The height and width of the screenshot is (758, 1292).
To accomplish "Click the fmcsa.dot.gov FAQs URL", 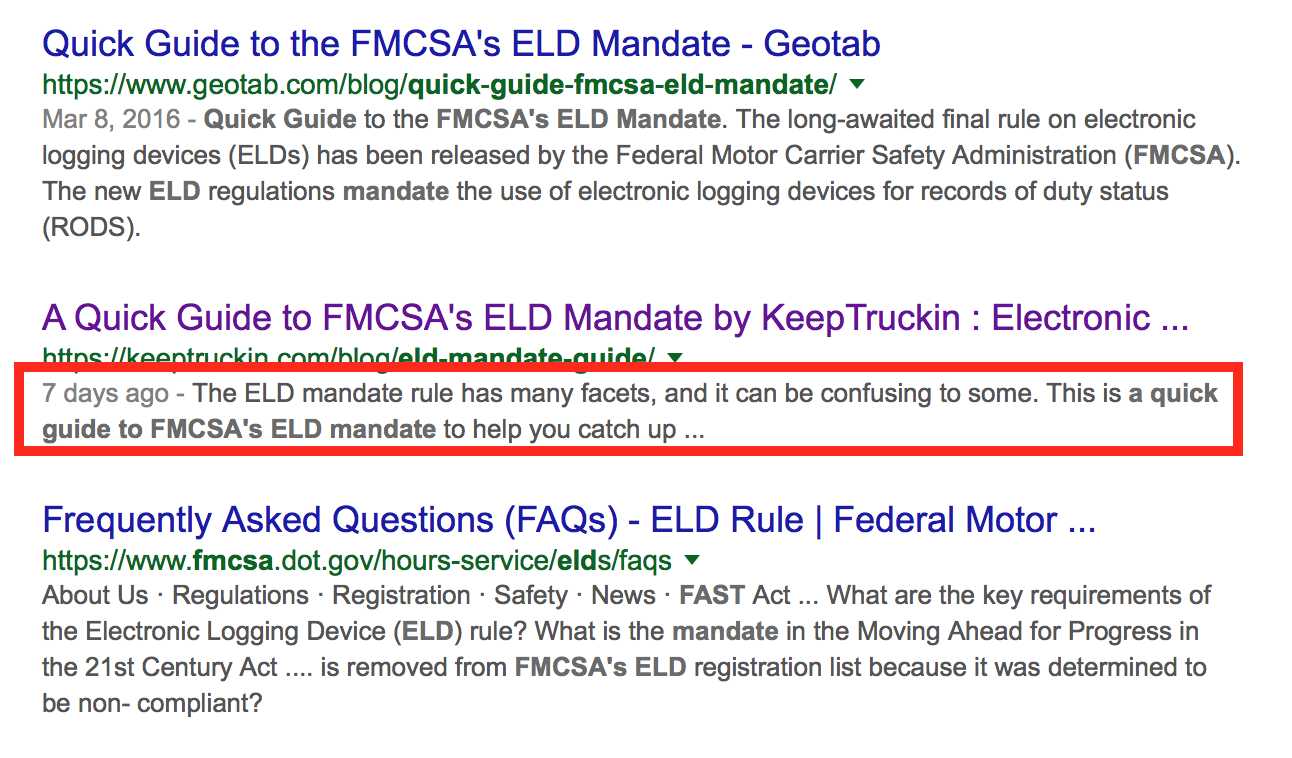I will pos(357,560).
